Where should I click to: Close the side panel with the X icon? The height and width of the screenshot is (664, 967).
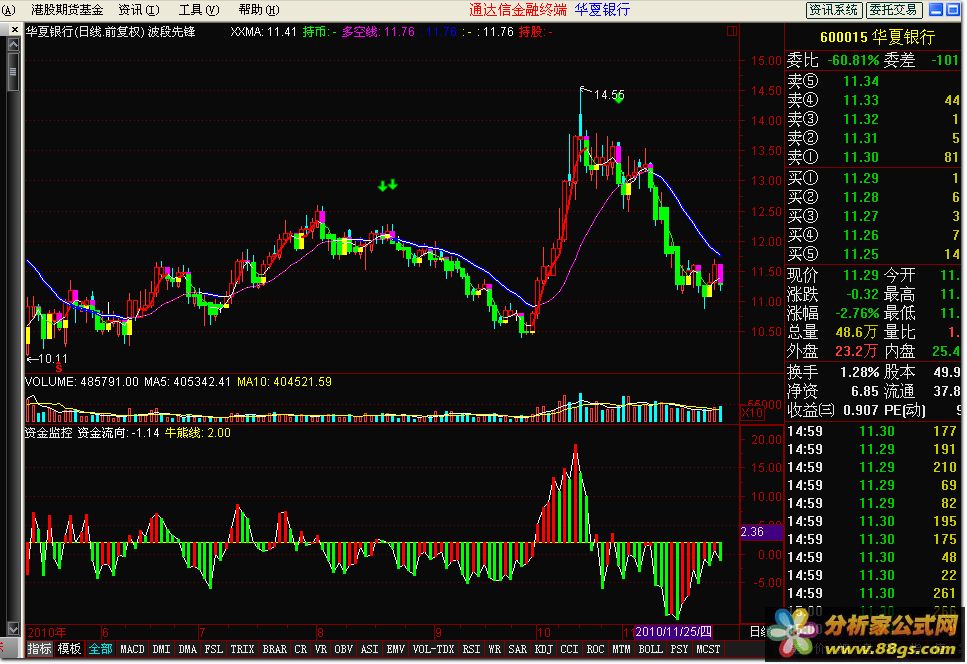14,29
